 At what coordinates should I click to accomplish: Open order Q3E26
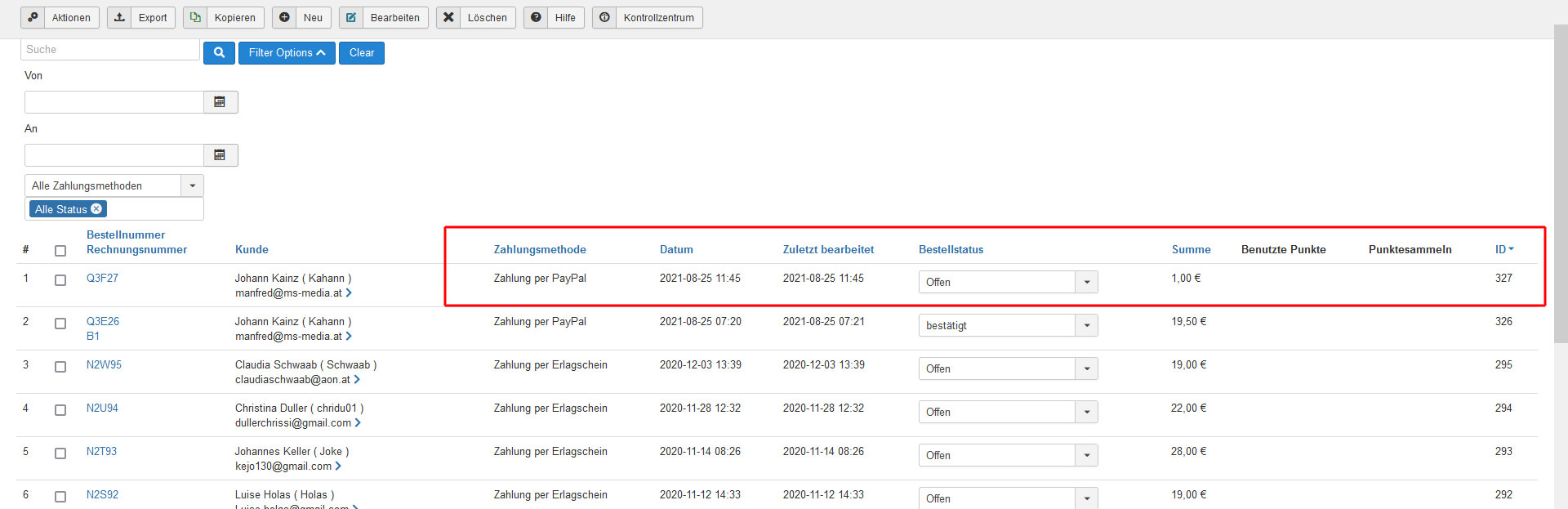pyautogui.click(x=103, y=321)
